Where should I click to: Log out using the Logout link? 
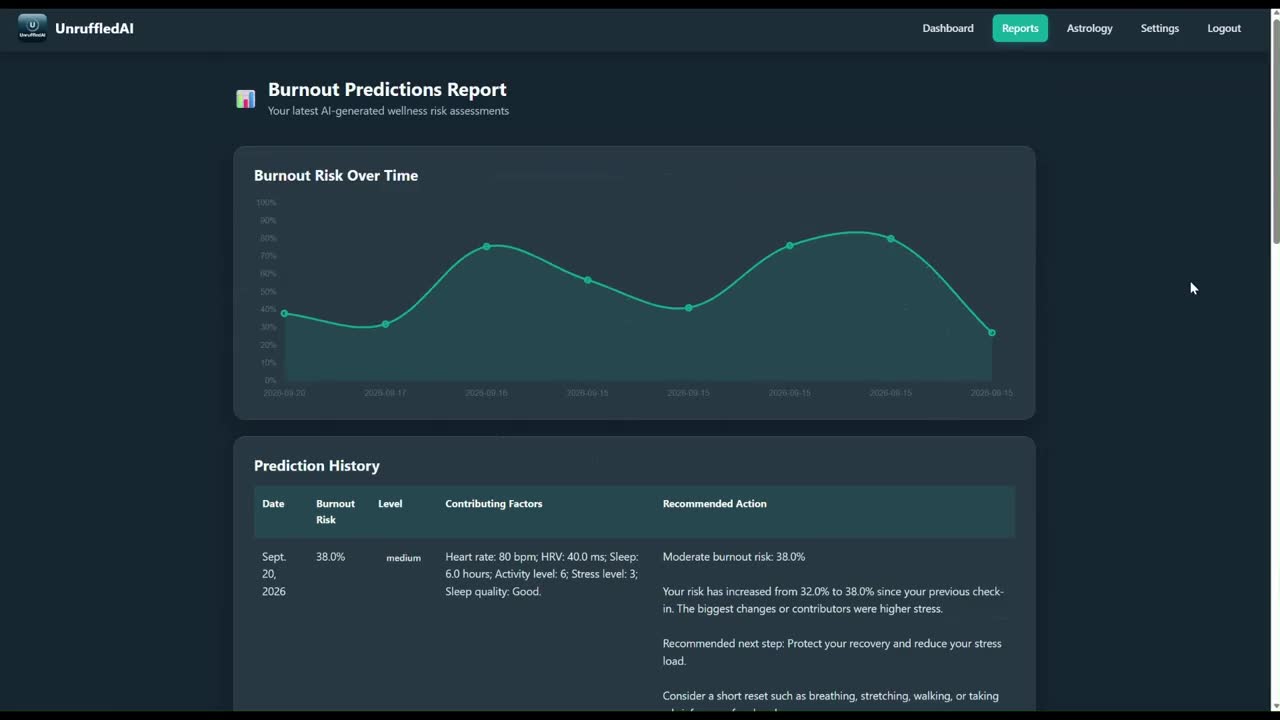(x=1224, y=28)
